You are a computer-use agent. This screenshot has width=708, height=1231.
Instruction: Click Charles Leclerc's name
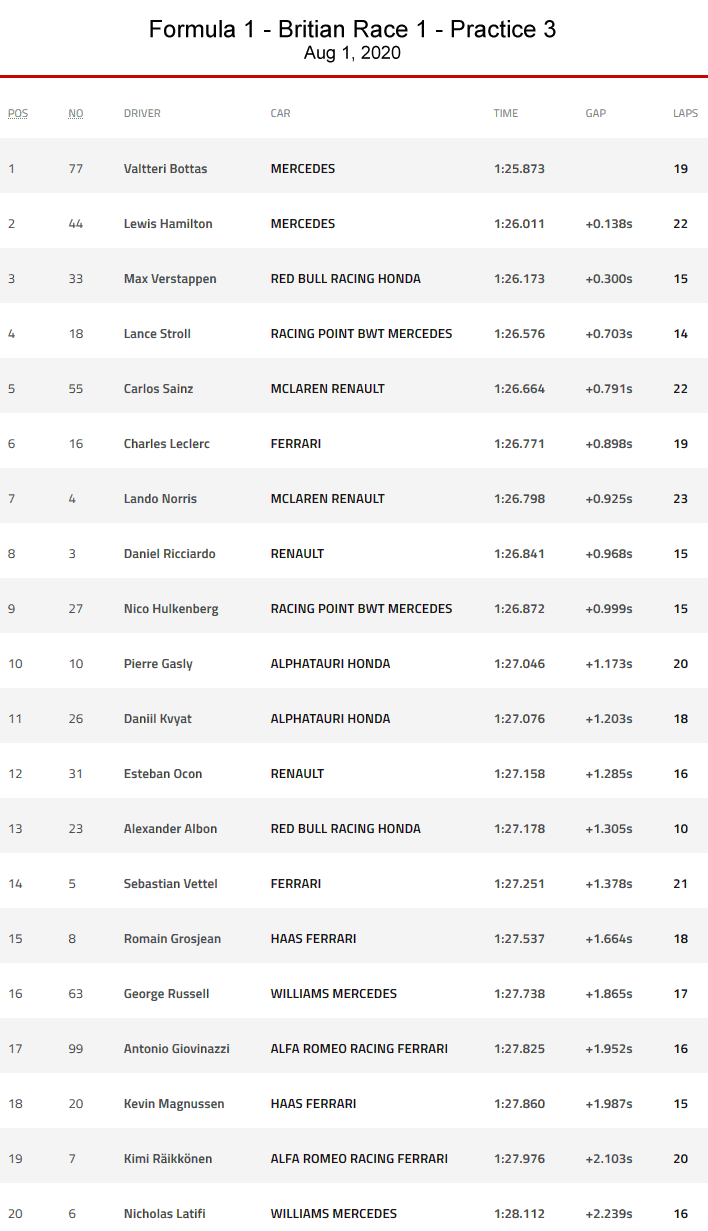point(166,444)
